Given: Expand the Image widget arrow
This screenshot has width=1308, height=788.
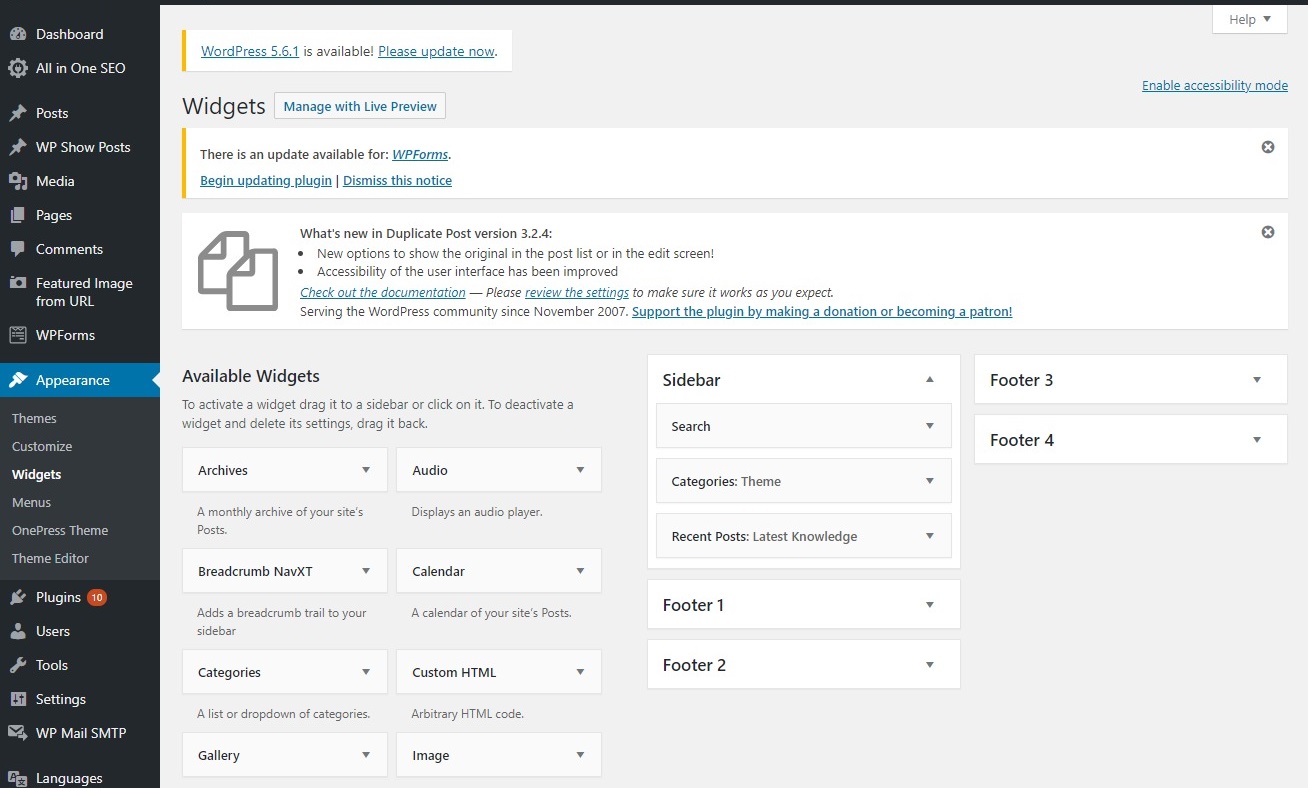Looking at the screenshot, I should [x=580, y=755].
